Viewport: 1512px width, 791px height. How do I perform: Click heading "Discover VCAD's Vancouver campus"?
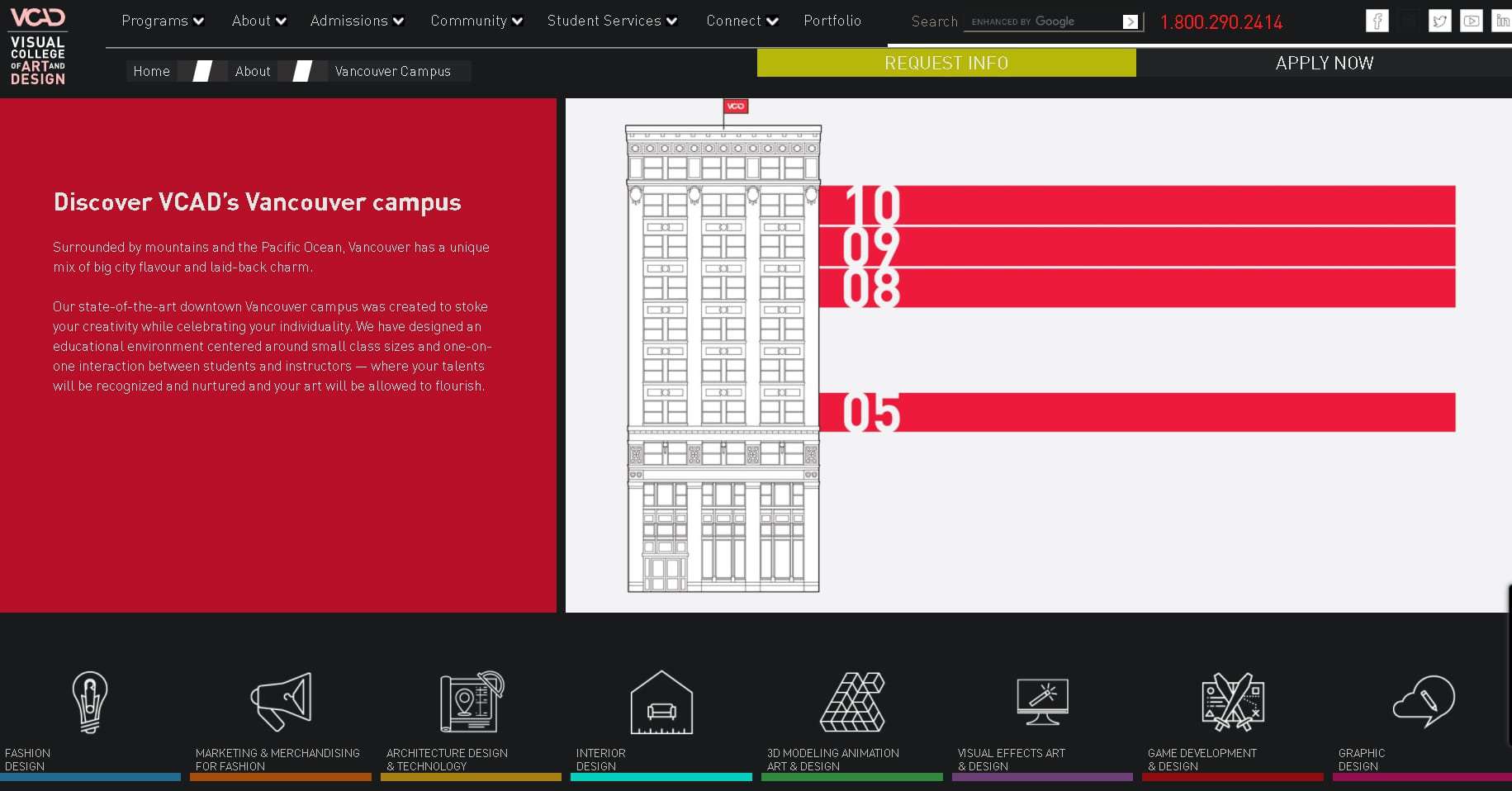point(257,202)
